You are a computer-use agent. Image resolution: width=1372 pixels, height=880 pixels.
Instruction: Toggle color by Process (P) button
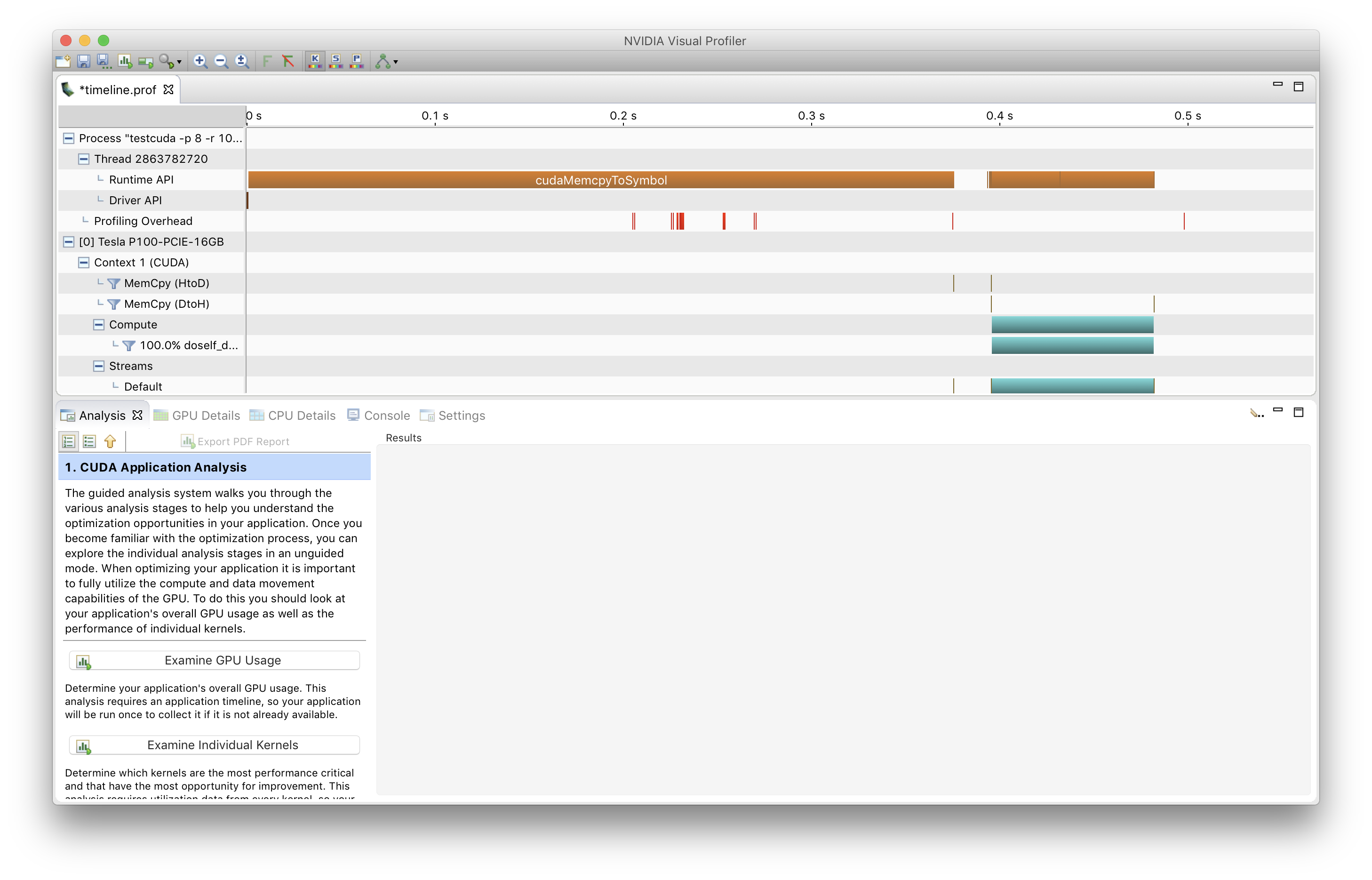click(x=357, y=61)
